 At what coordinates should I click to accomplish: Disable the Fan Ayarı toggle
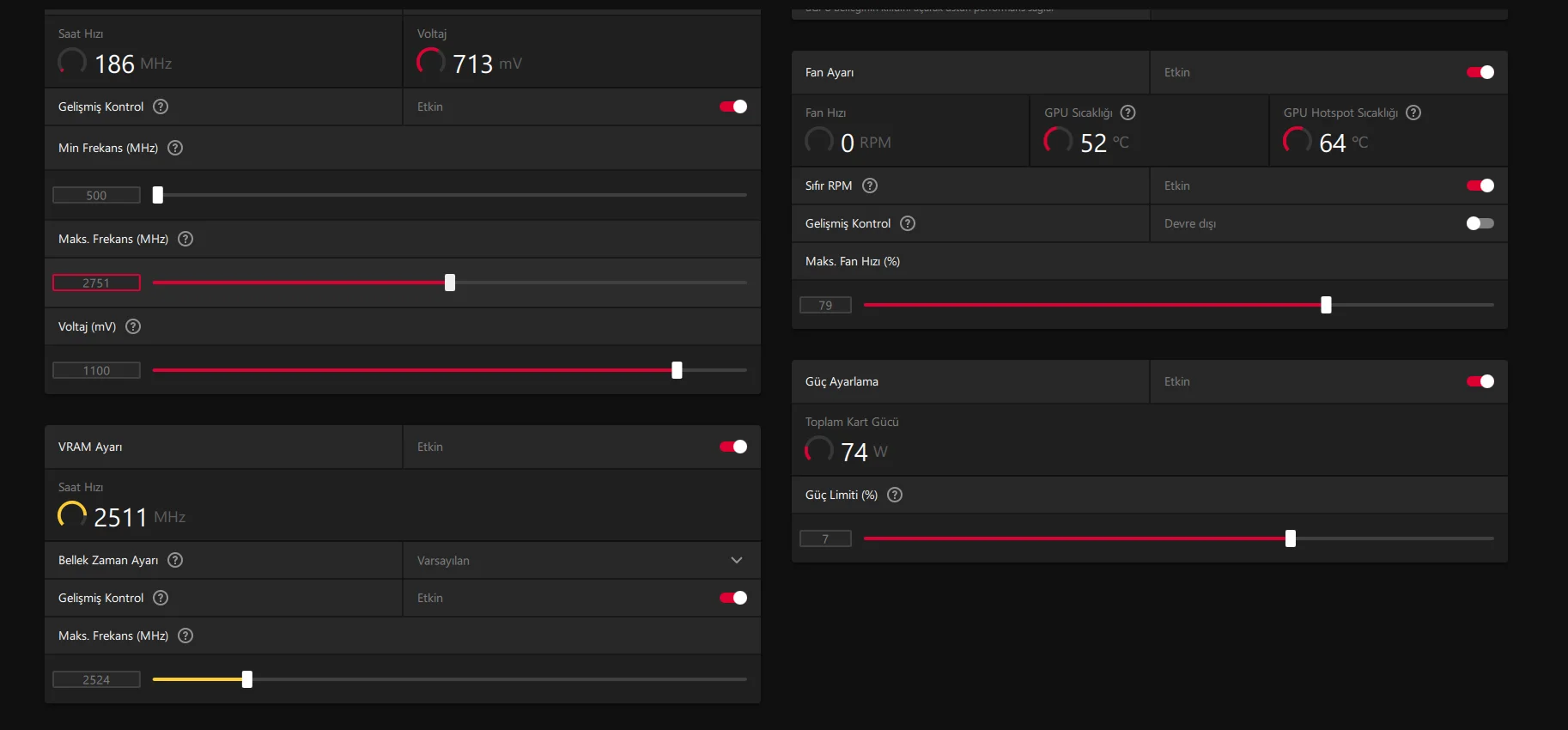click(x=1480, y=72)
